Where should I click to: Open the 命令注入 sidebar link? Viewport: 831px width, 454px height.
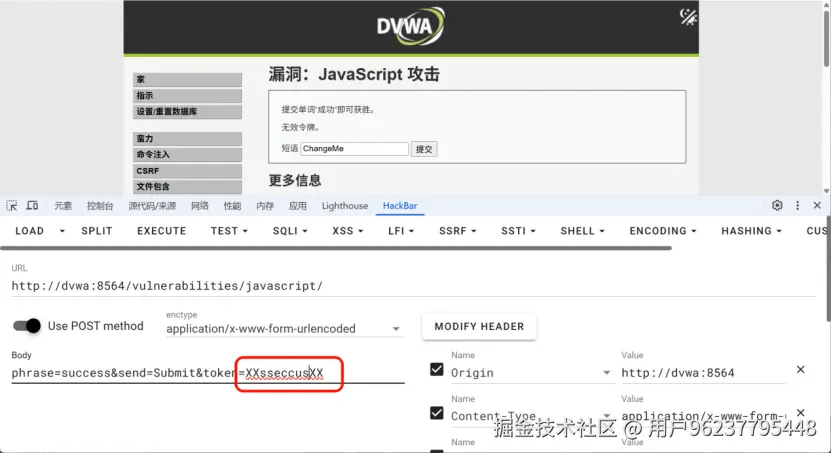[x=188, y=155]
